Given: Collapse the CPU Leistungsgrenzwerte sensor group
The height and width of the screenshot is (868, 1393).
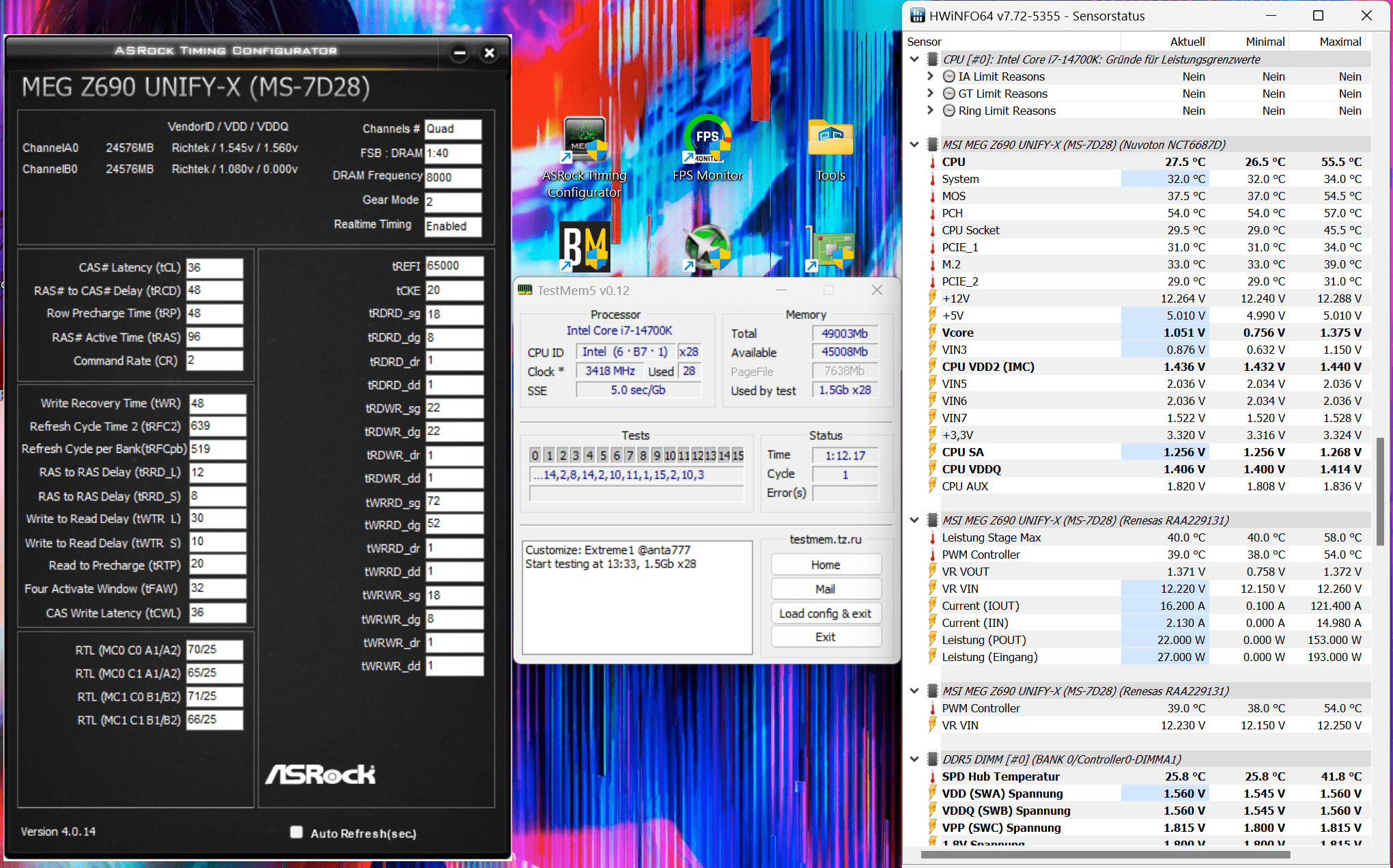Looking at the screenshot, I should tap(914, 59).
